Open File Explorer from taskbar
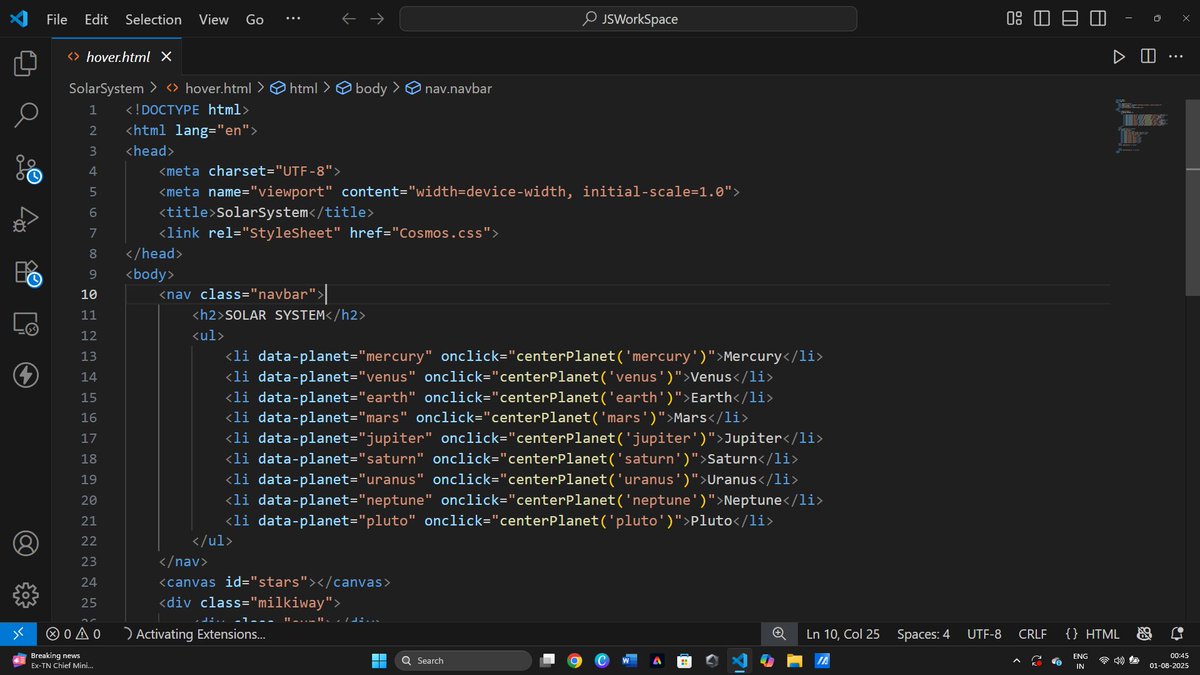Viewport: 1200px width, 675px height. tap(794, 660)
